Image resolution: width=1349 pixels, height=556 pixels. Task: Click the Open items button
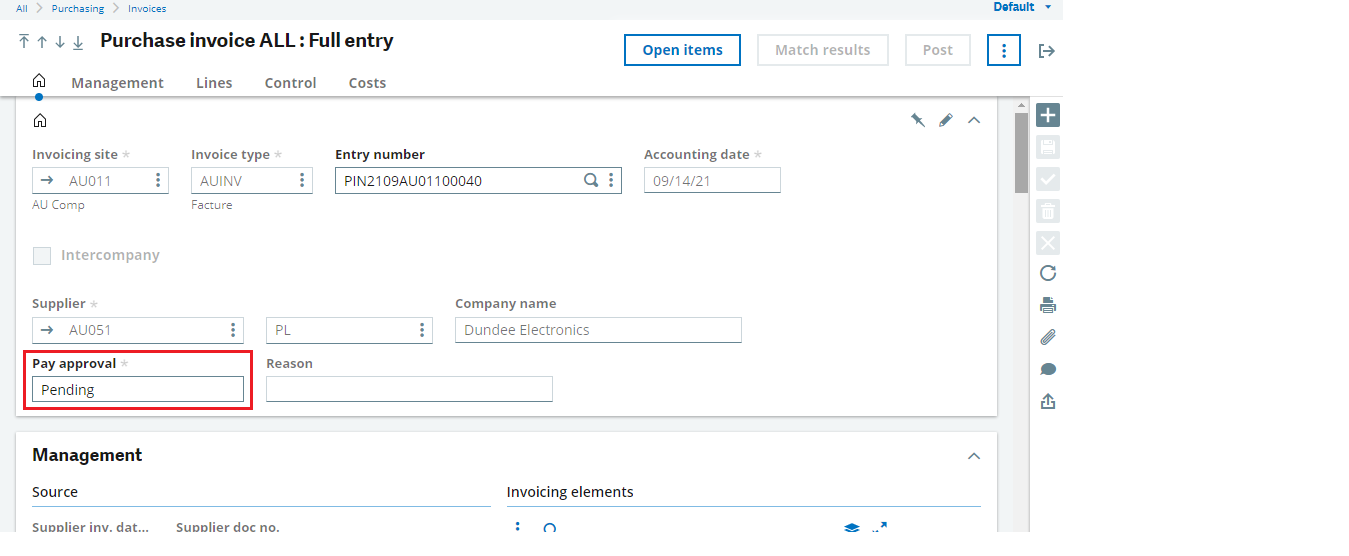pyautogui.click(x=683, y=50)
